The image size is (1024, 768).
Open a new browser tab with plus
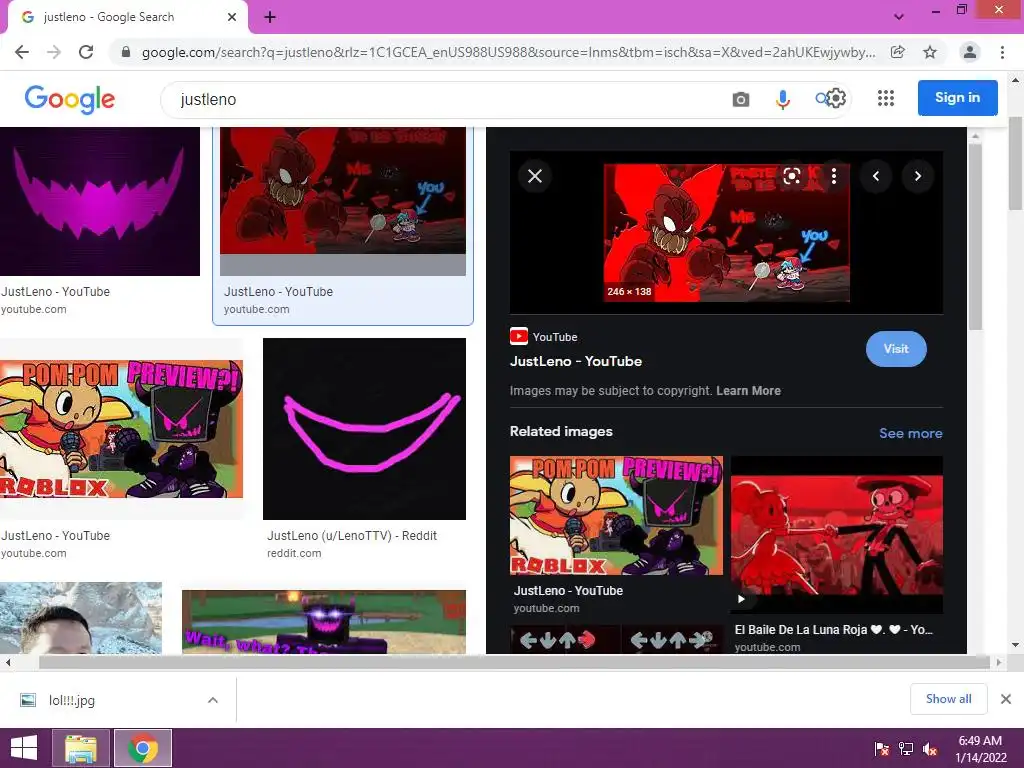click(x=270, y=18)
